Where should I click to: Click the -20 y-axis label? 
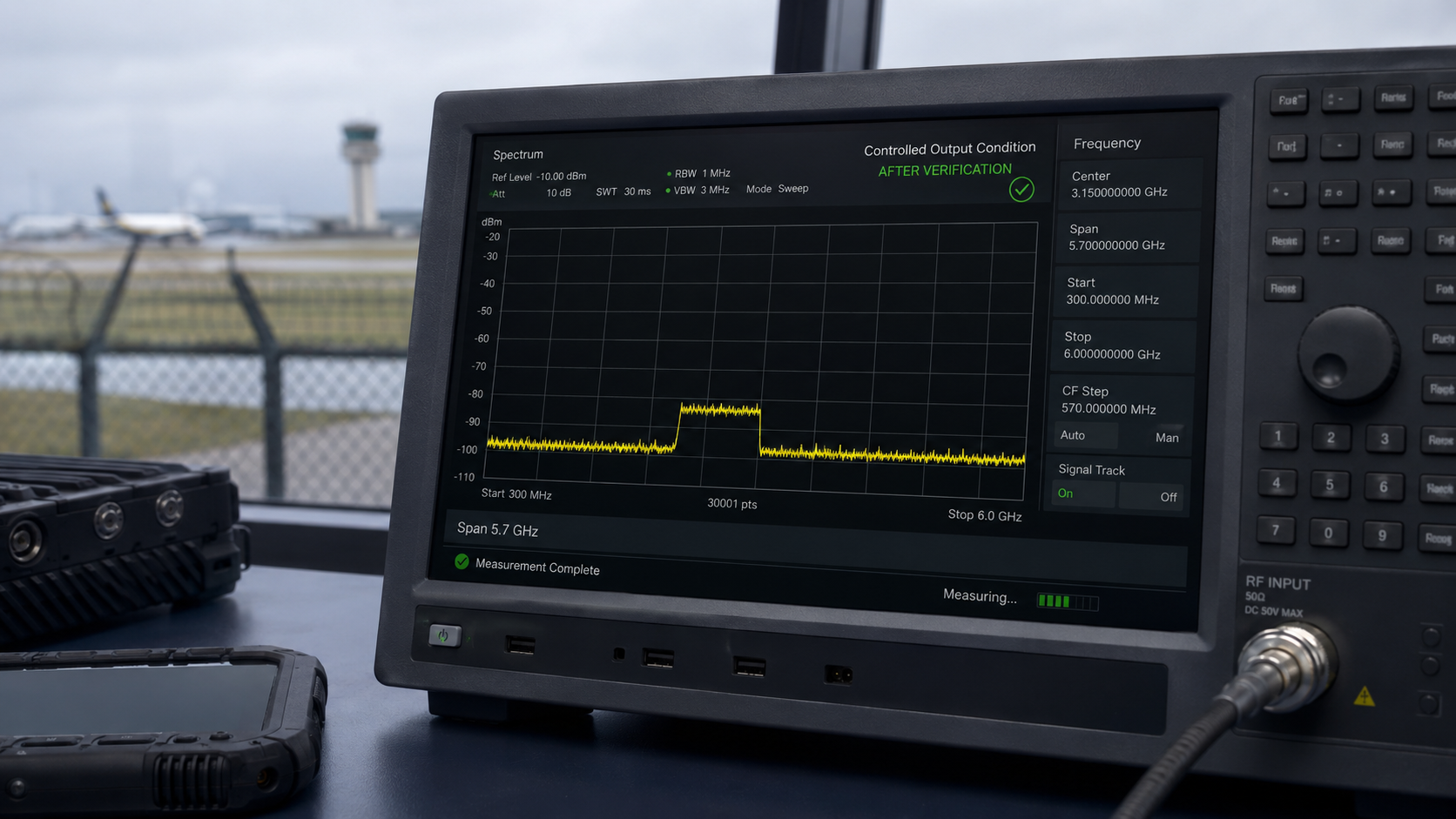[x=492, y=237]
